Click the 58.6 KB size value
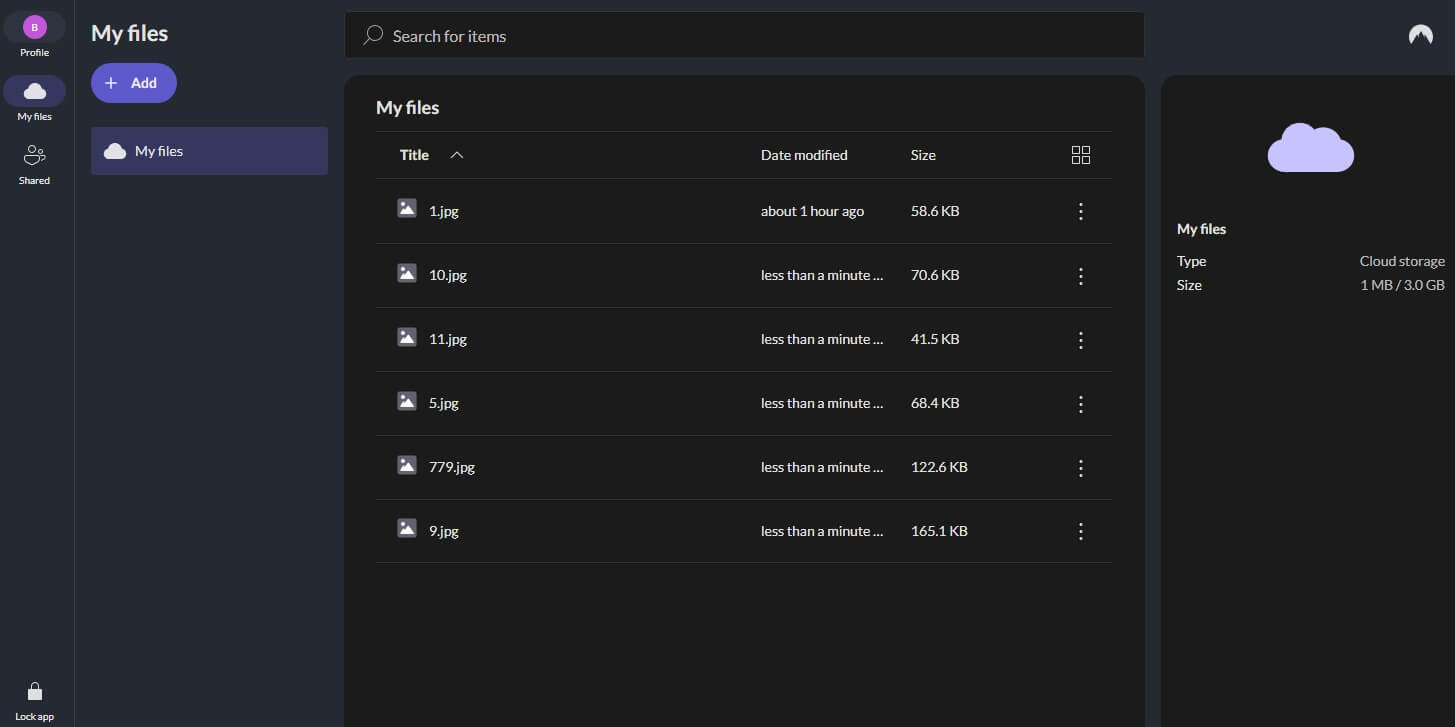This screenshot has width=1455, height=727. (935, 211)
